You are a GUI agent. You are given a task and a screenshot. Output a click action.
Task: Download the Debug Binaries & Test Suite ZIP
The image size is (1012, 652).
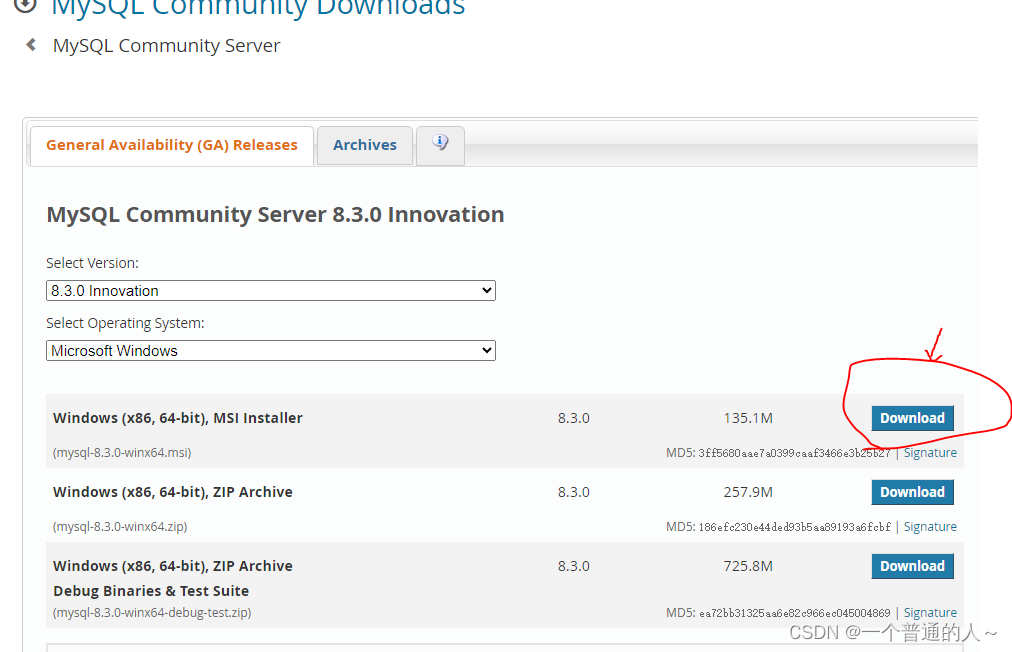pyautogui.click(x=912, y=566)
